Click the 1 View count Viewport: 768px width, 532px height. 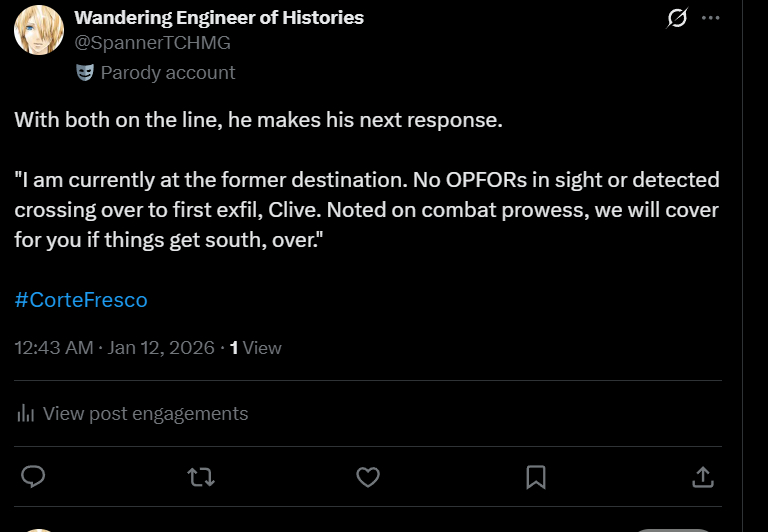click(256, 348)
